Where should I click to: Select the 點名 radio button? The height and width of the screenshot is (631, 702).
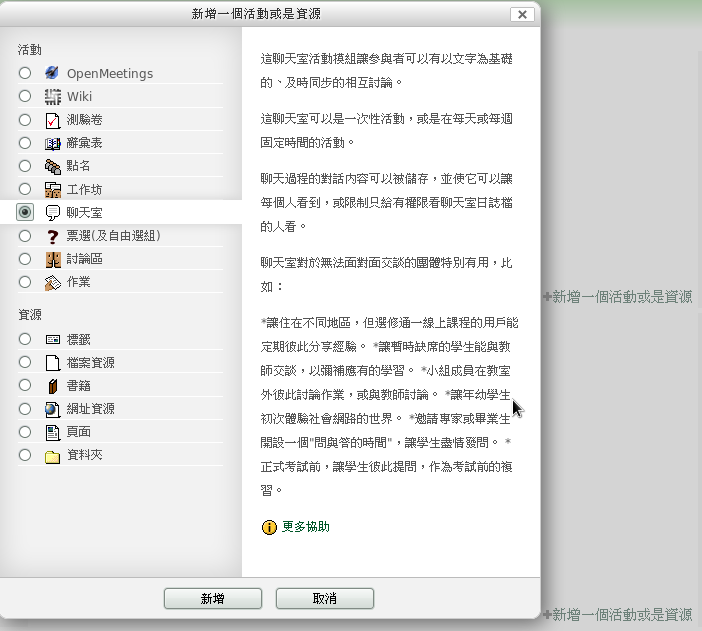point(25,166)
